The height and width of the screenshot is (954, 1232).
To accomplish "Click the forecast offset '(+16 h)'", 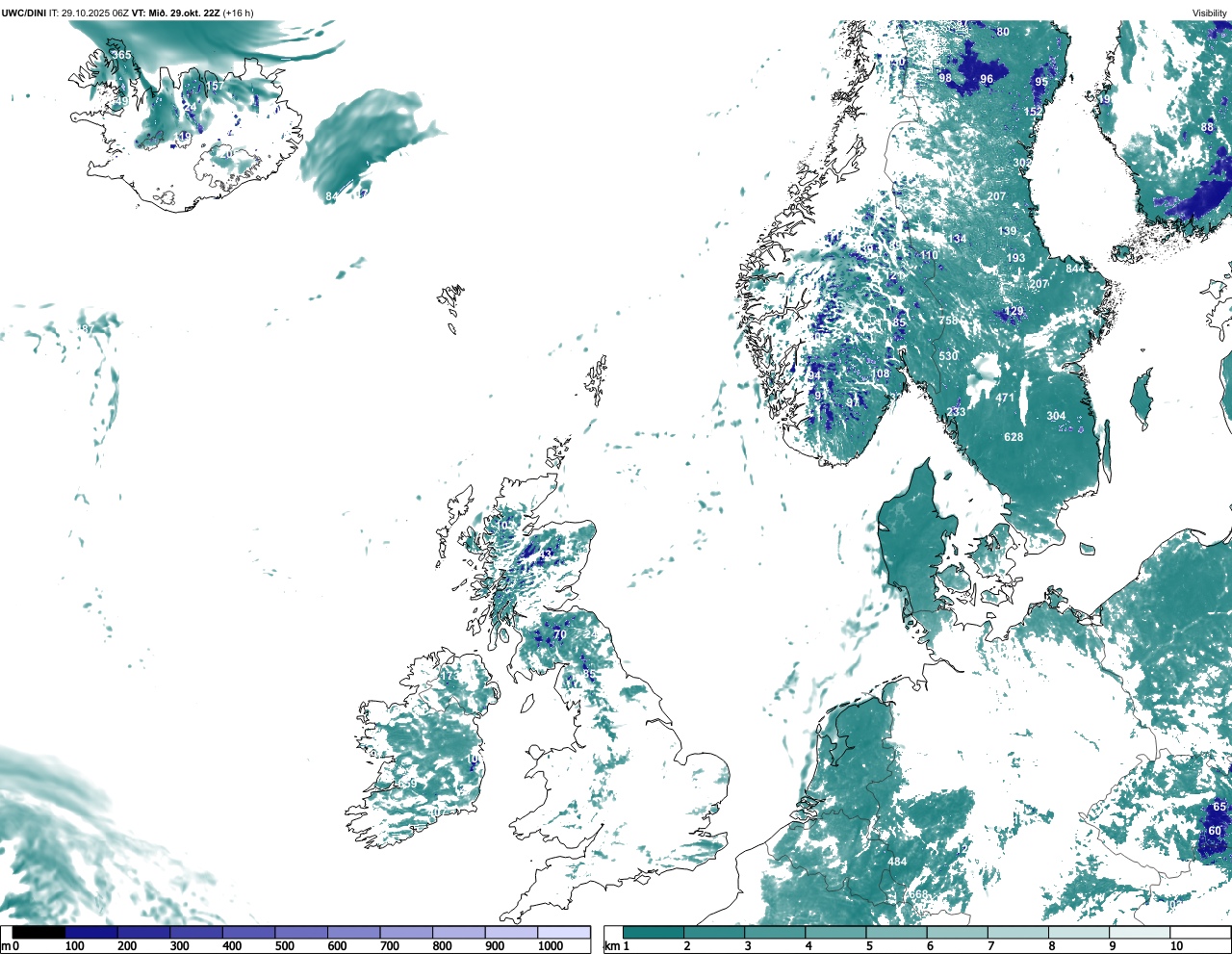I will coord(239,13).
